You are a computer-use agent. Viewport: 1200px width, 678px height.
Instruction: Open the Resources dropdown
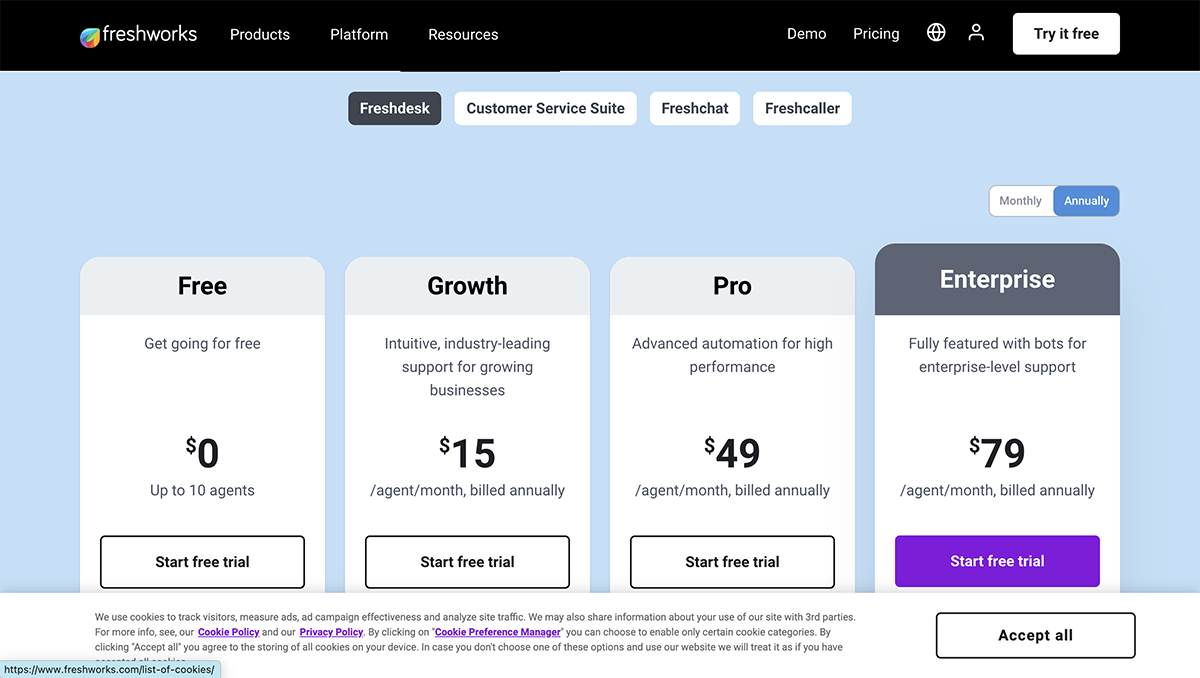(462, 33)
